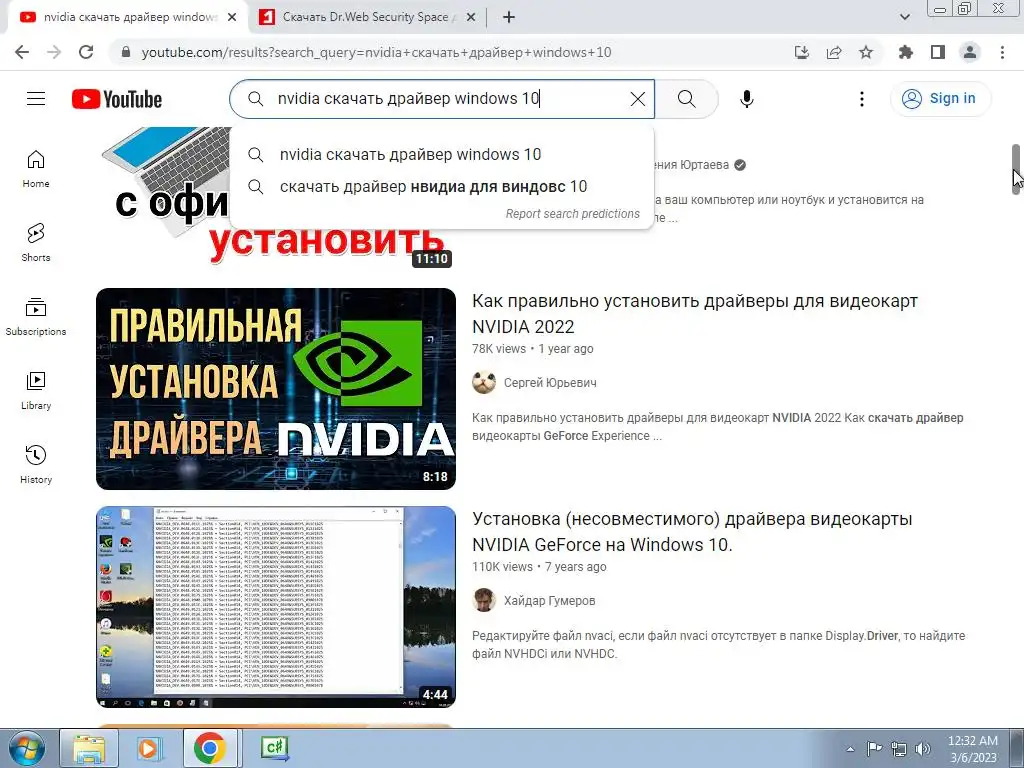This screenshot has height=768, width=1024.
Task: Open channel Сергей Юрьевич
Action: click(550, 383)
